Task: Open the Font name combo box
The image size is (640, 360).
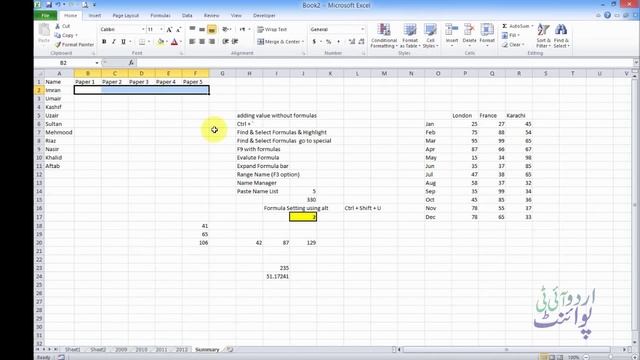Action: [122, 29]
